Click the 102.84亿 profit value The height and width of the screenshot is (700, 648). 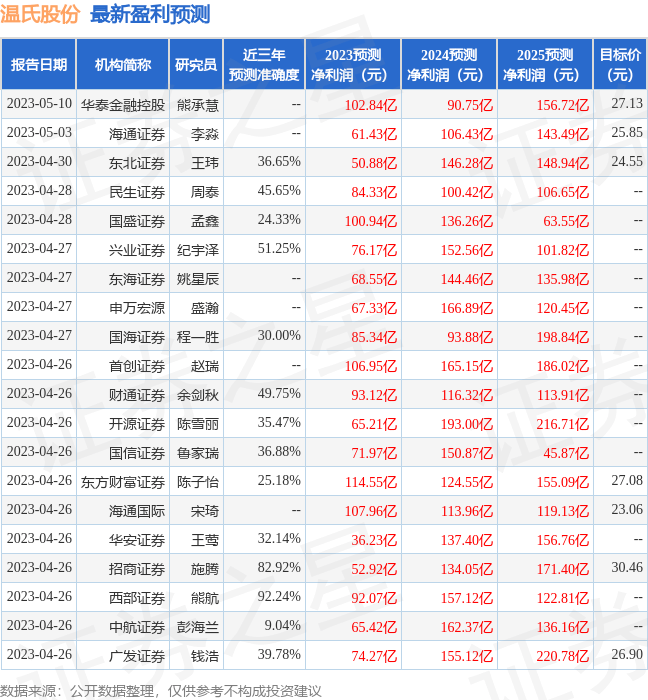coord(371,105)
